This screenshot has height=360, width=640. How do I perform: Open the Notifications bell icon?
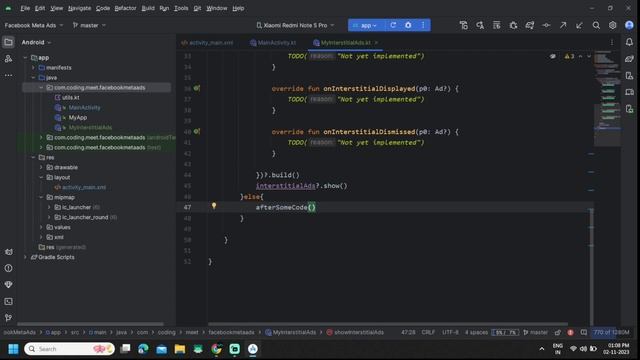[x=629, y=42]
